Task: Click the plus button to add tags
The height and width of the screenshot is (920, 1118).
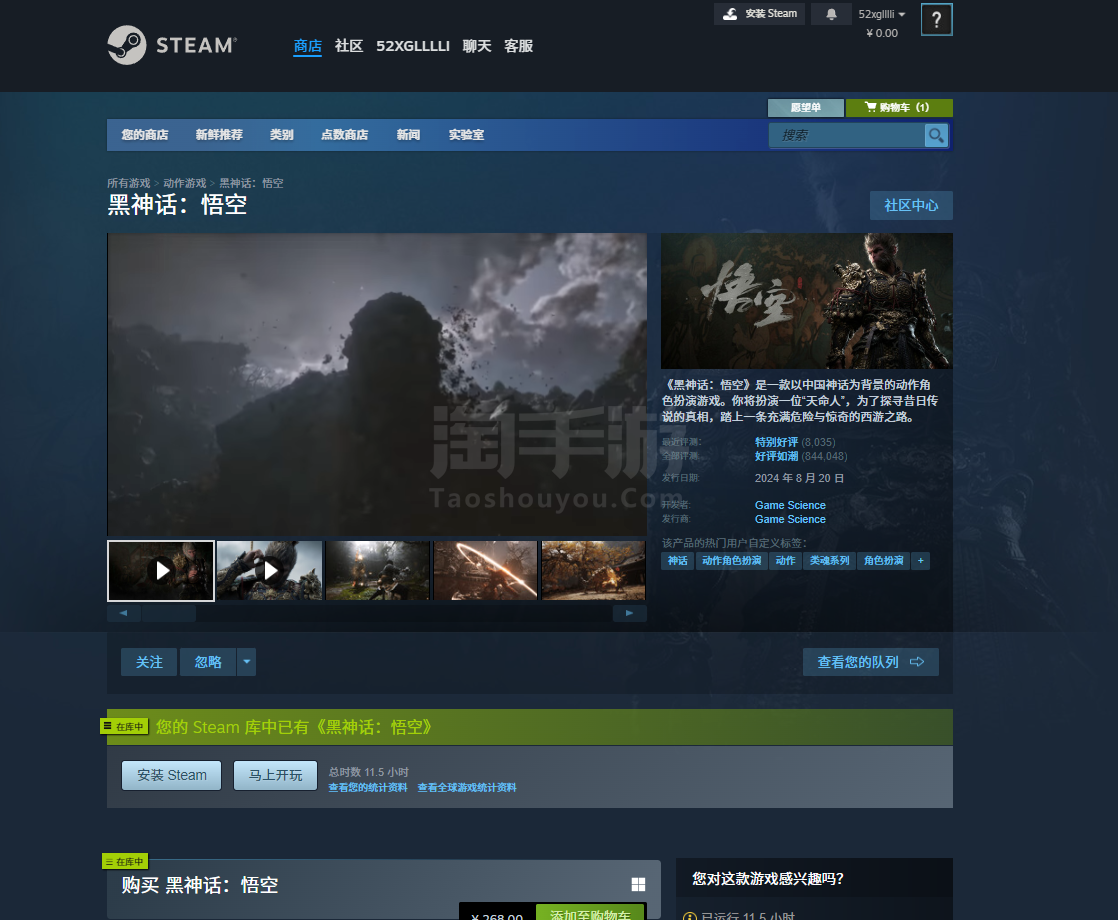Action: 920,561
